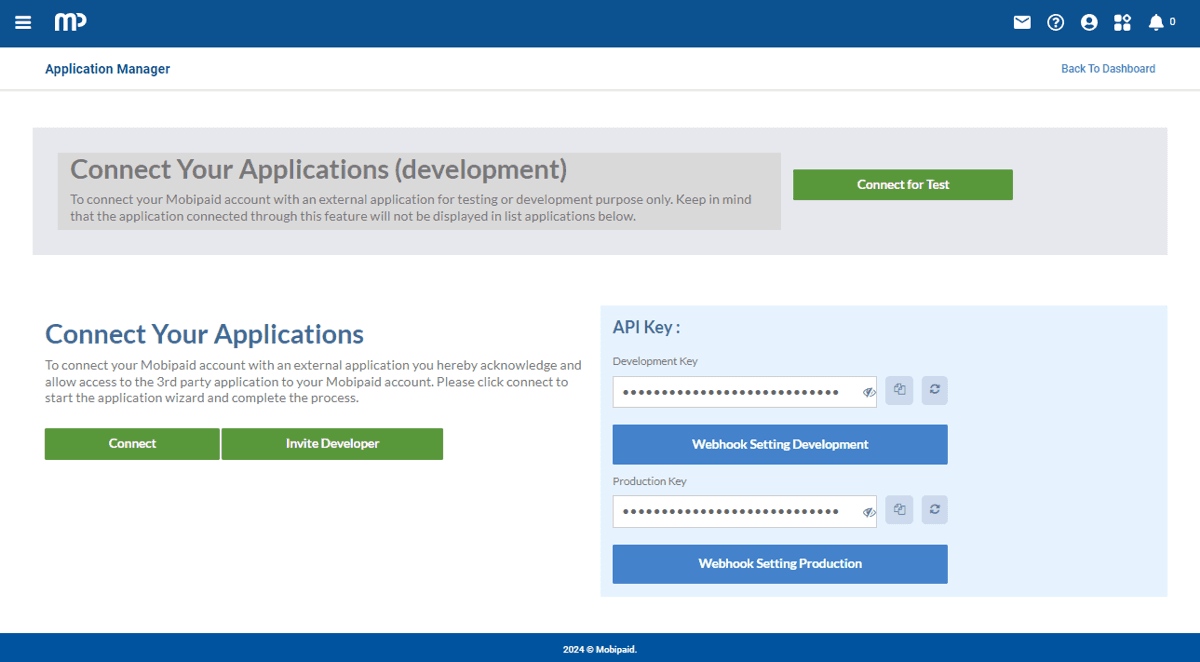Open Webhook Setting Production
The height and width of the screenshot is (662, 1200).
coord(780,564)
